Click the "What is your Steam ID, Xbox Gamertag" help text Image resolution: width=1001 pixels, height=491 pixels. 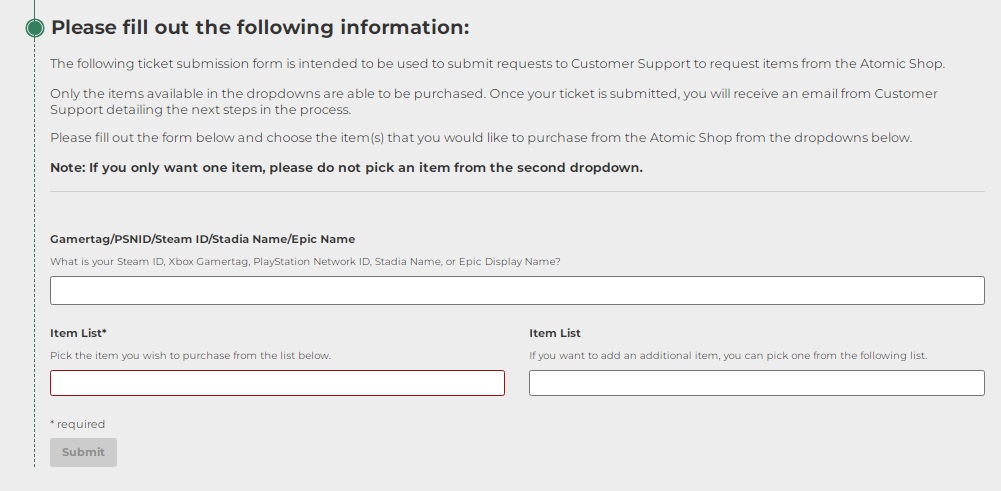tap(305, 262)
